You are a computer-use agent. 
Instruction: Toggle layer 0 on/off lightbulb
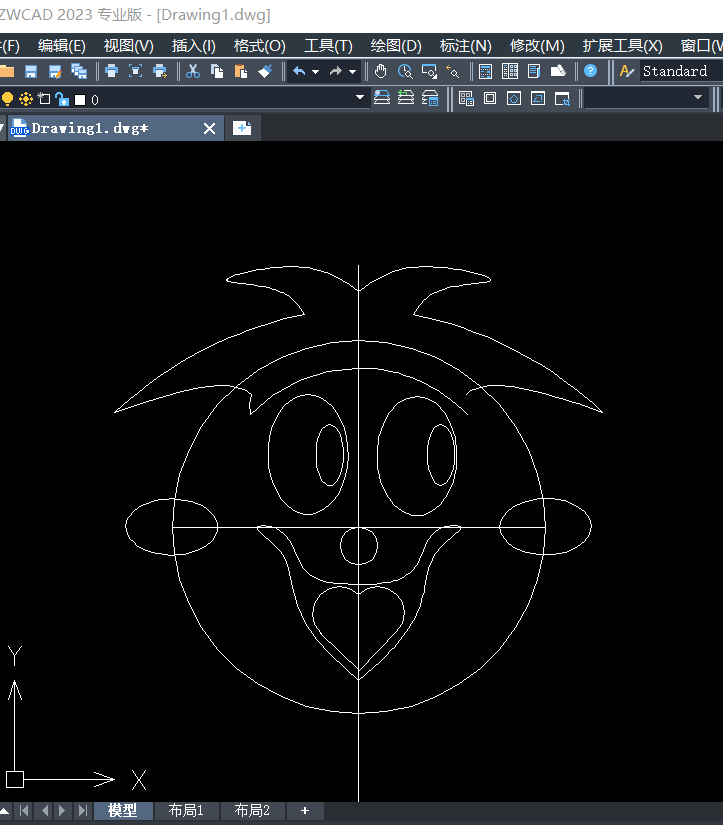click(7, 99)
